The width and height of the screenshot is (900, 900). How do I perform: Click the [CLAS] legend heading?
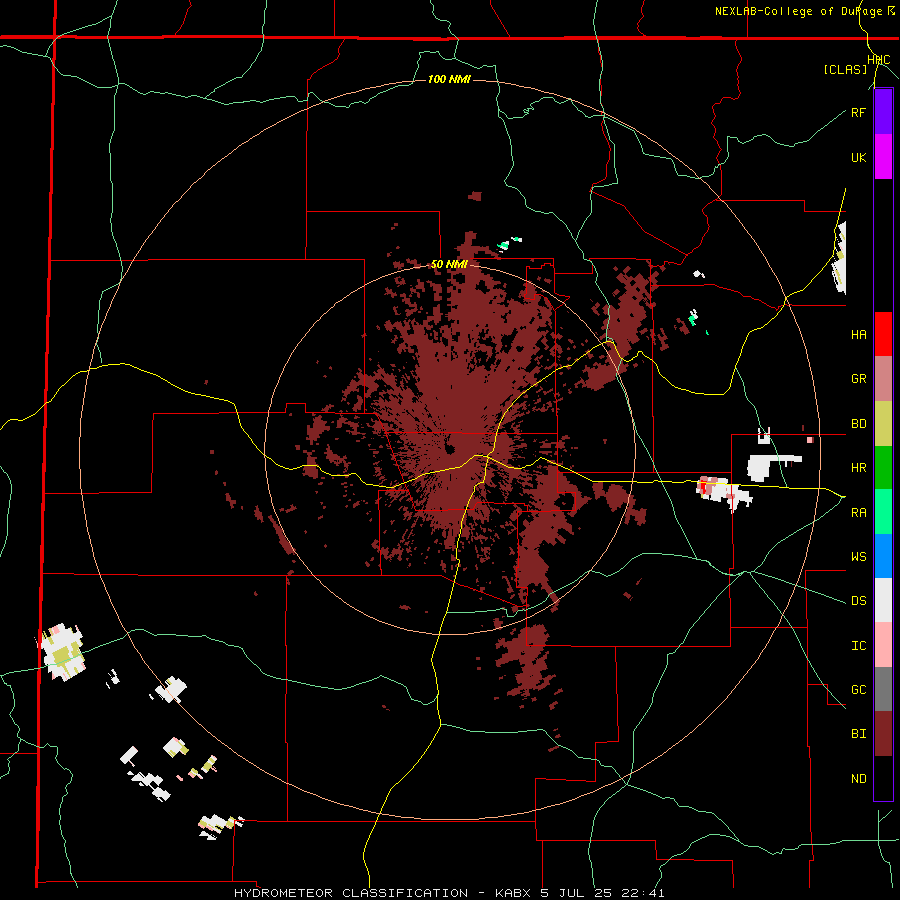[845, 69]
